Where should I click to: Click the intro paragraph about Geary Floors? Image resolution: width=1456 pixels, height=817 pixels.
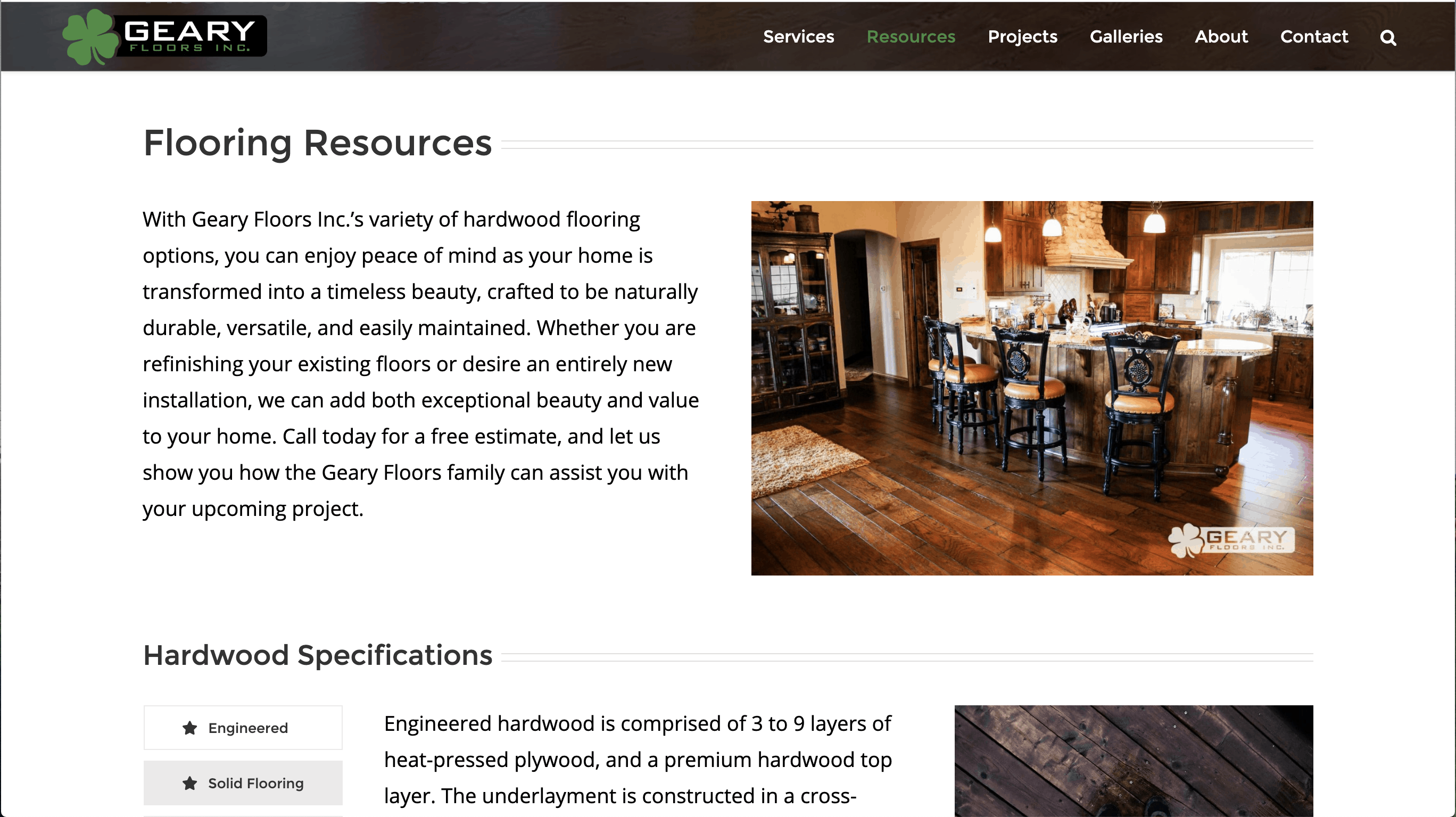(x=421, y=364)
